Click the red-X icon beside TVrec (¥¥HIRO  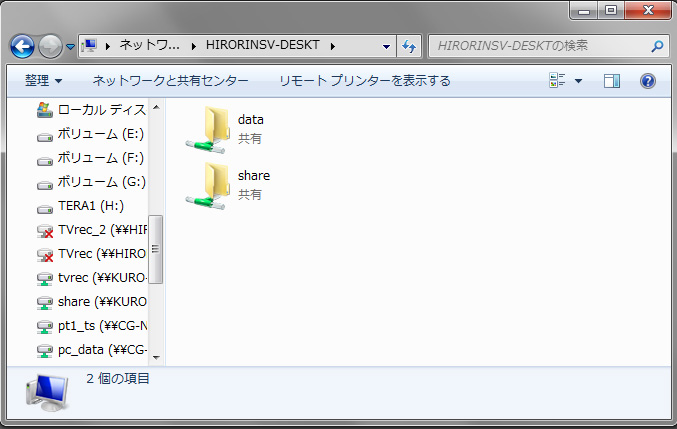pyautogui.click(x=45, y=255)
